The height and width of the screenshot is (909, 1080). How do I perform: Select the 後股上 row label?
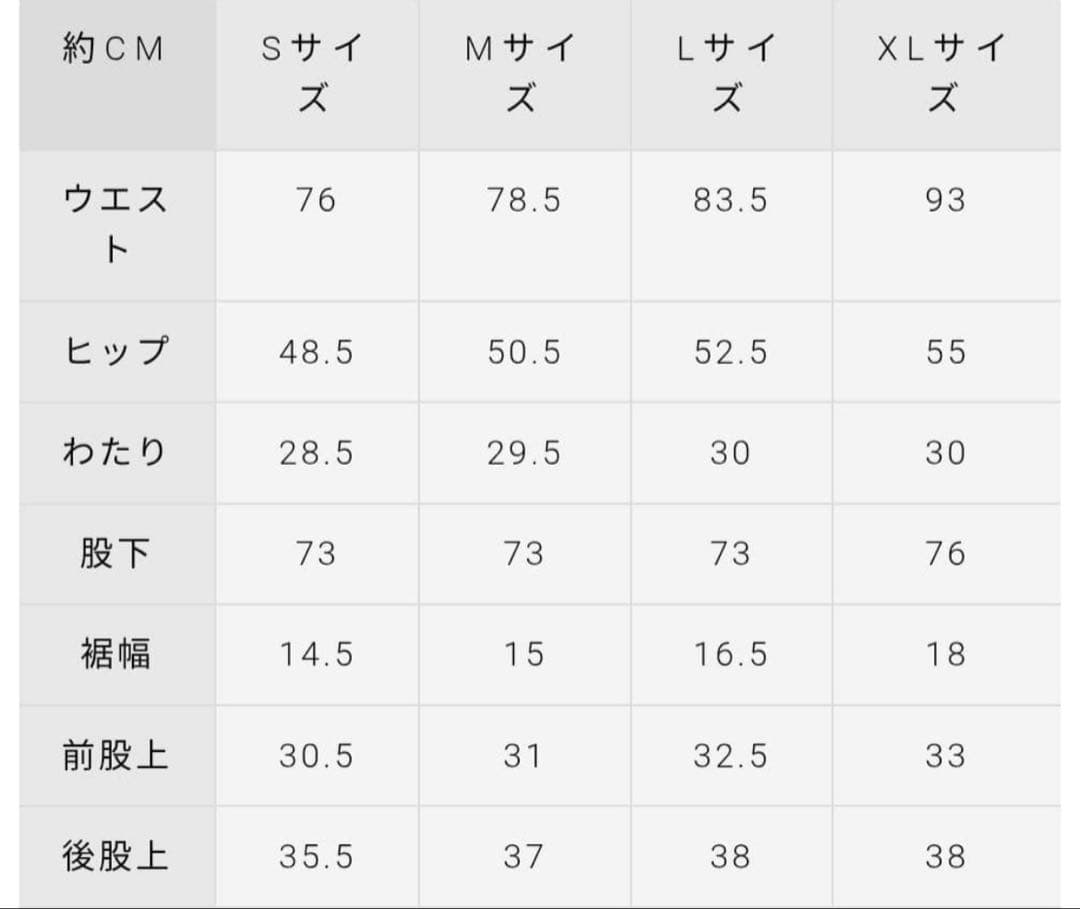point(115,856)
